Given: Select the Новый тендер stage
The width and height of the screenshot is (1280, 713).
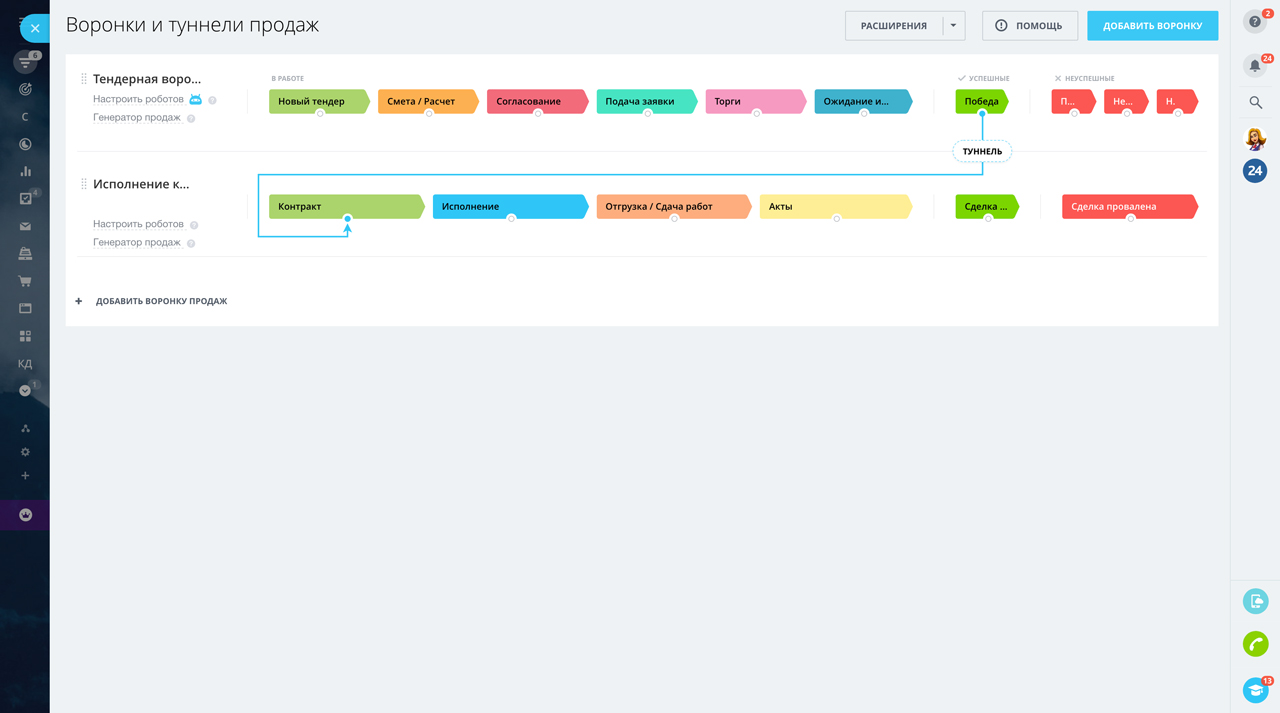Looking at the screenshot, I should click(x=320, y=101).
